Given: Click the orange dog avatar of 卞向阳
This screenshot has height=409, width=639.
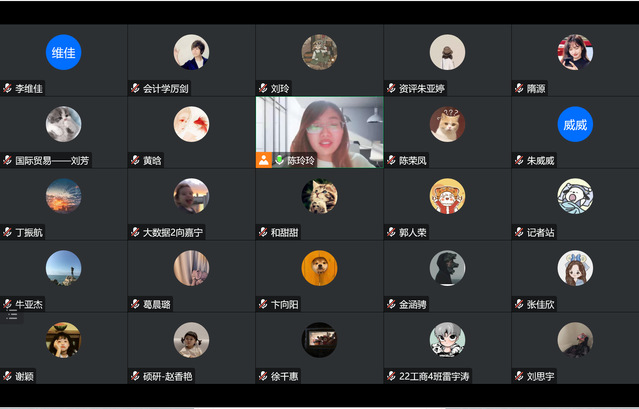Looking at the screenshot, I should [x=320, y=268].
